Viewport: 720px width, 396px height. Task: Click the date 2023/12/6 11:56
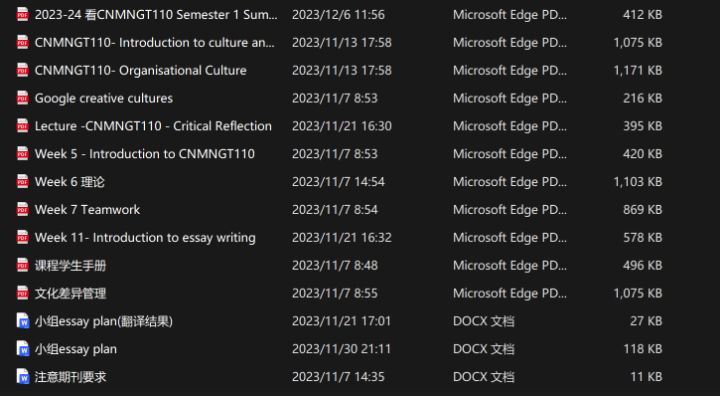(x=338, y=15)
